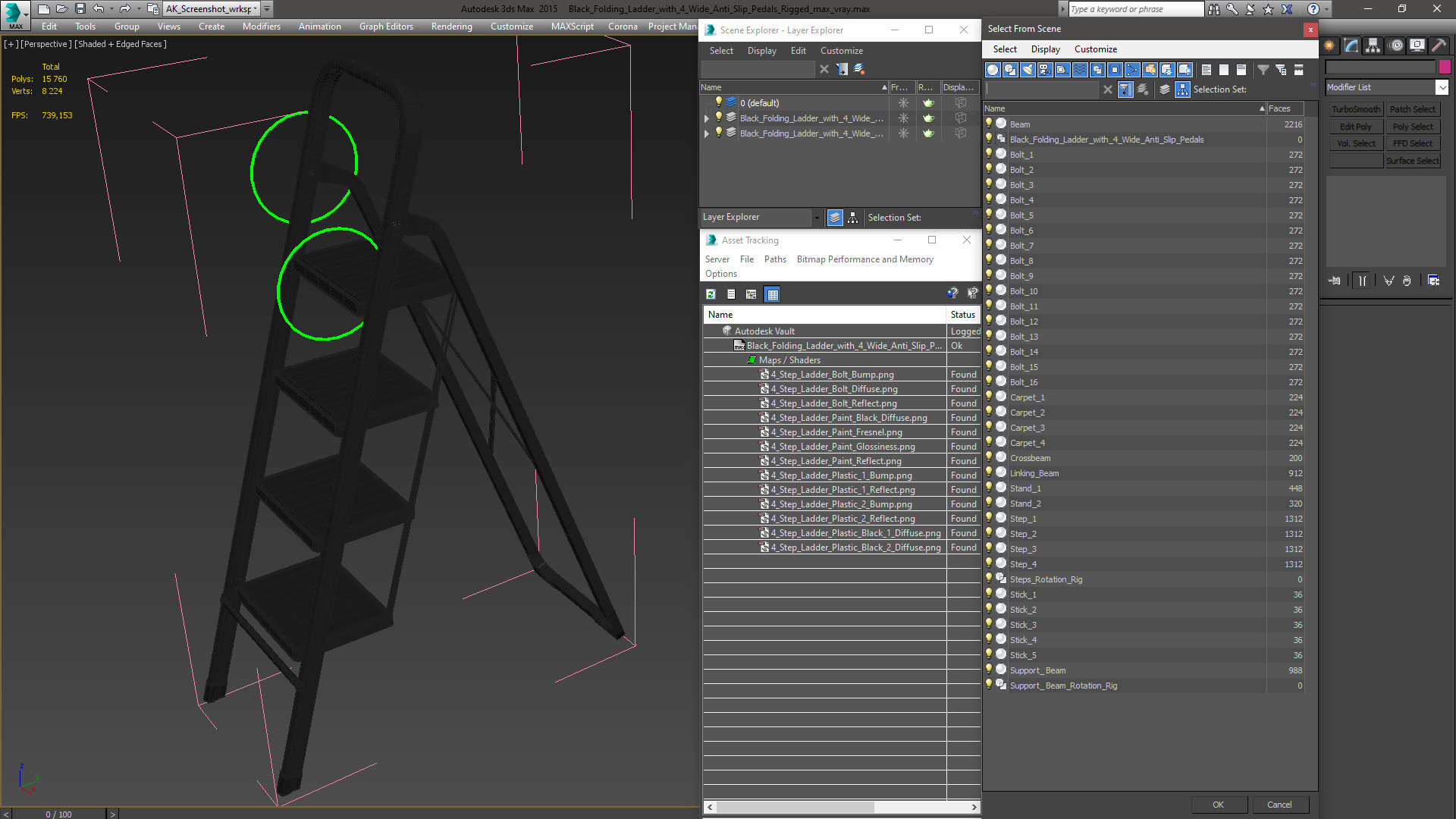Toggle visibility of Black_Folding_Ladder_with_4_Wide layer
Image resolution: width=1456 pixels, height=819 pixels.
pyautogui.click(x=718, y=118)
